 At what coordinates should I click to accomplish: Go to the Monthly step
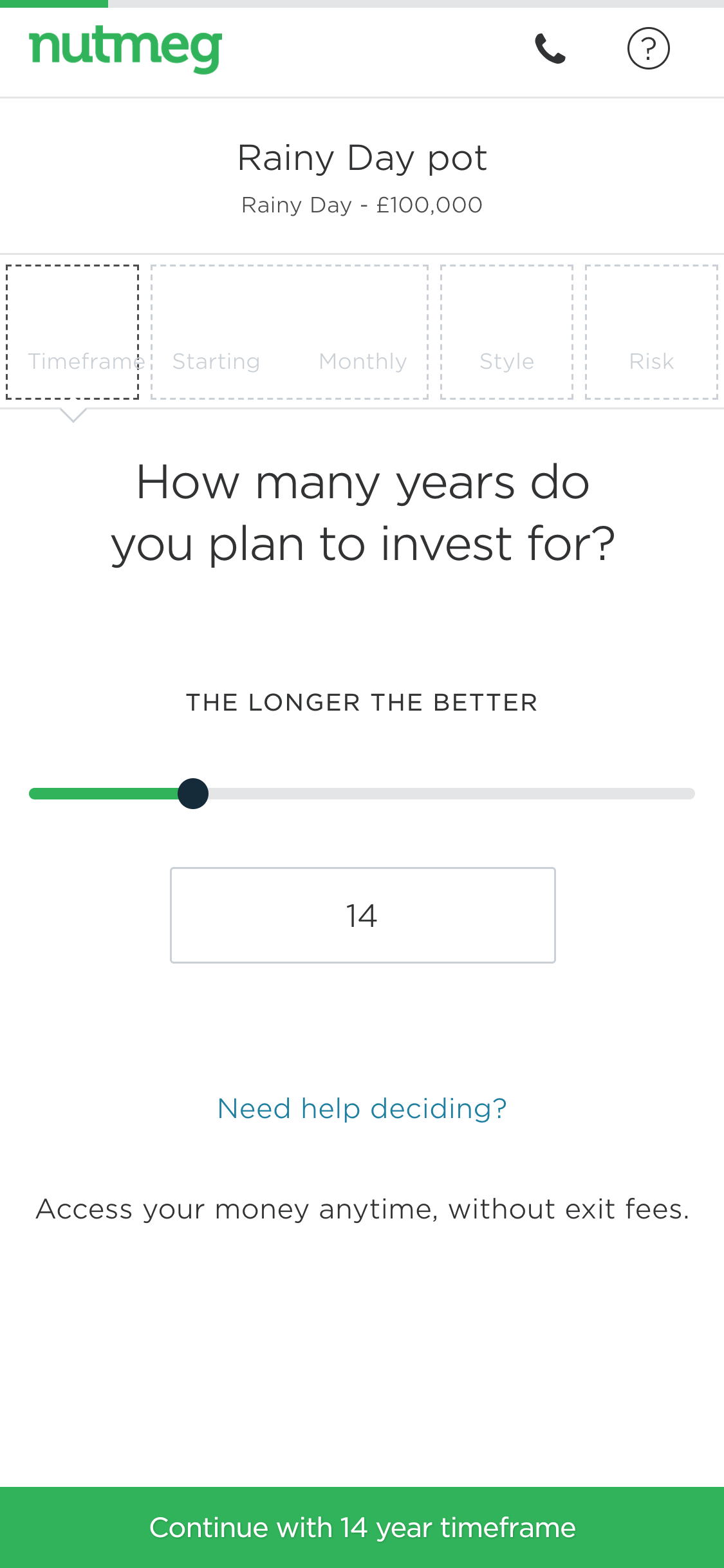[x=363, y=360]
